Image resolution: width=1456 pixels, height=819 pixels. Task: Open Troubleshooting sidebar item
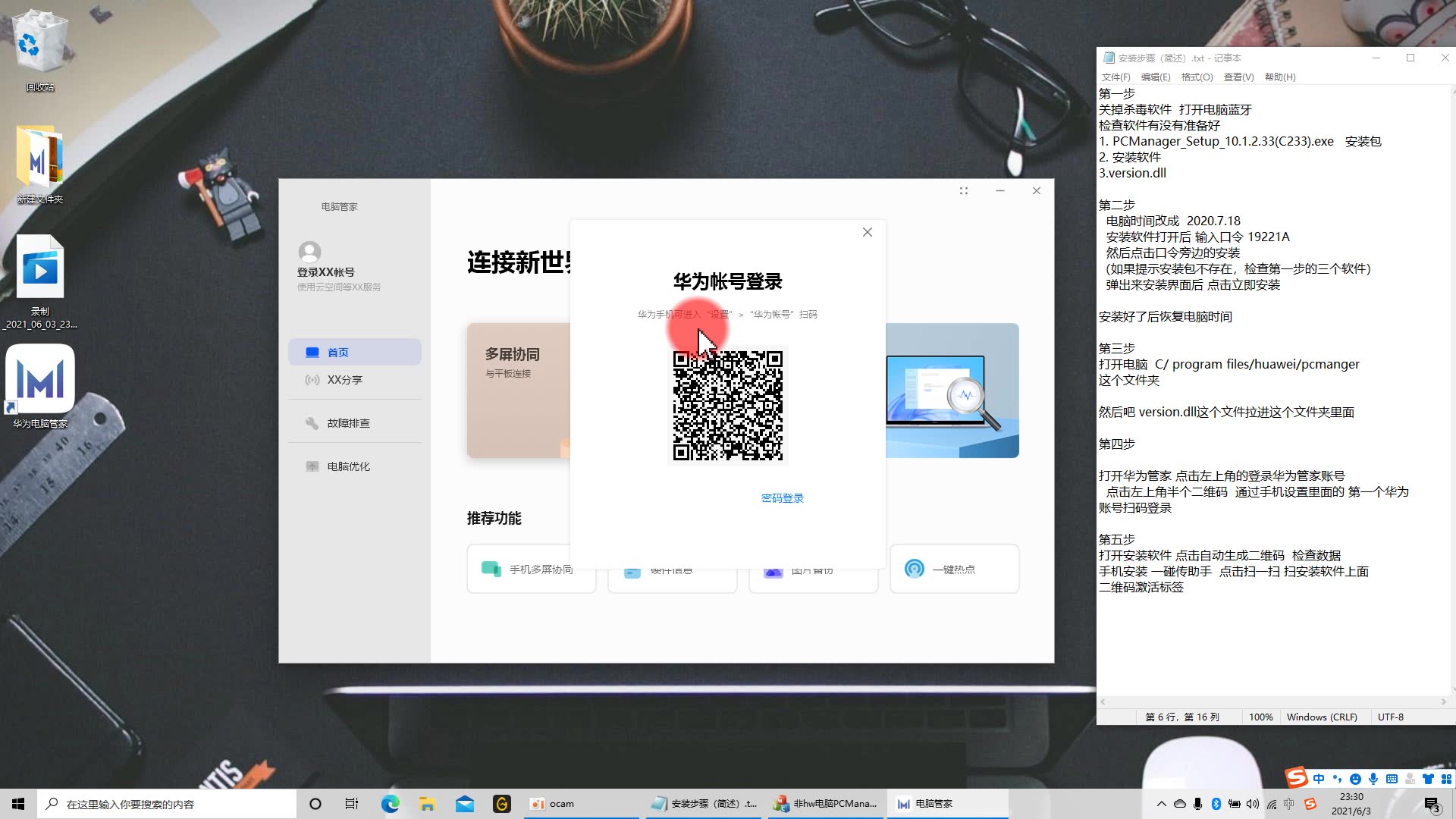point(355,423)
